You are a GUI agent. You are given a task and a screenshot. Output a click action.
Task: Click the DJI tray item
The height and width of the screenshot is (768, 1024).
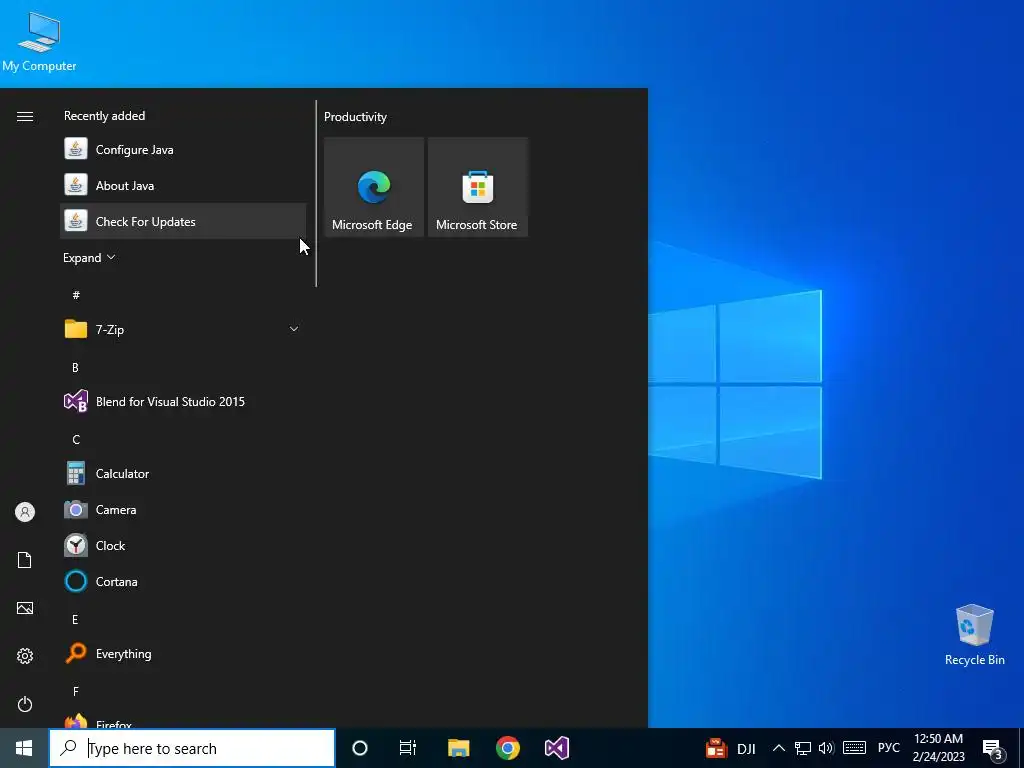746,748
